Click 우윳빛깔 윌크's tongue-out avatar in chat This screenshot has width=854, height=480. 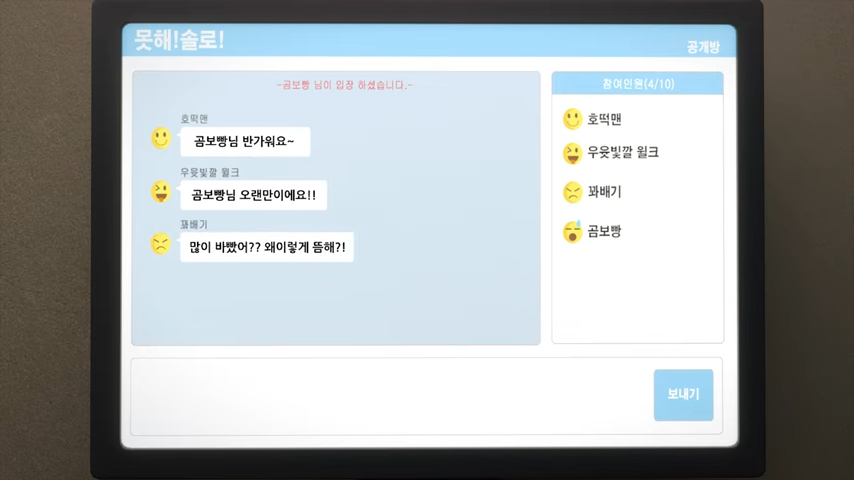[x=161, y=191]
